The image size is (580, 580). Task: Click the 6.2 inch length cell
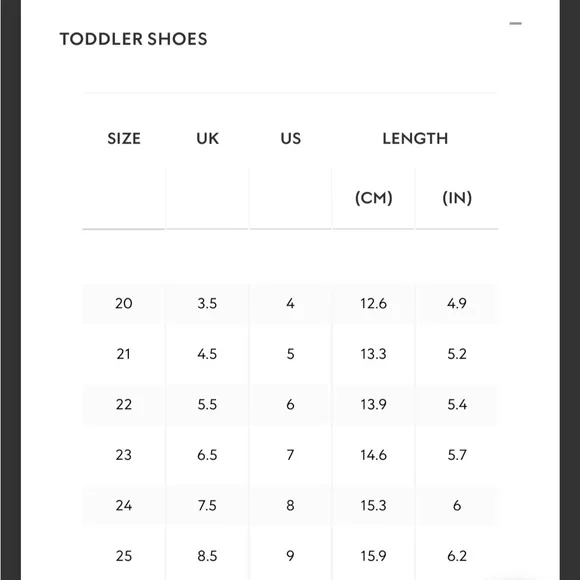tap(457, 556)
